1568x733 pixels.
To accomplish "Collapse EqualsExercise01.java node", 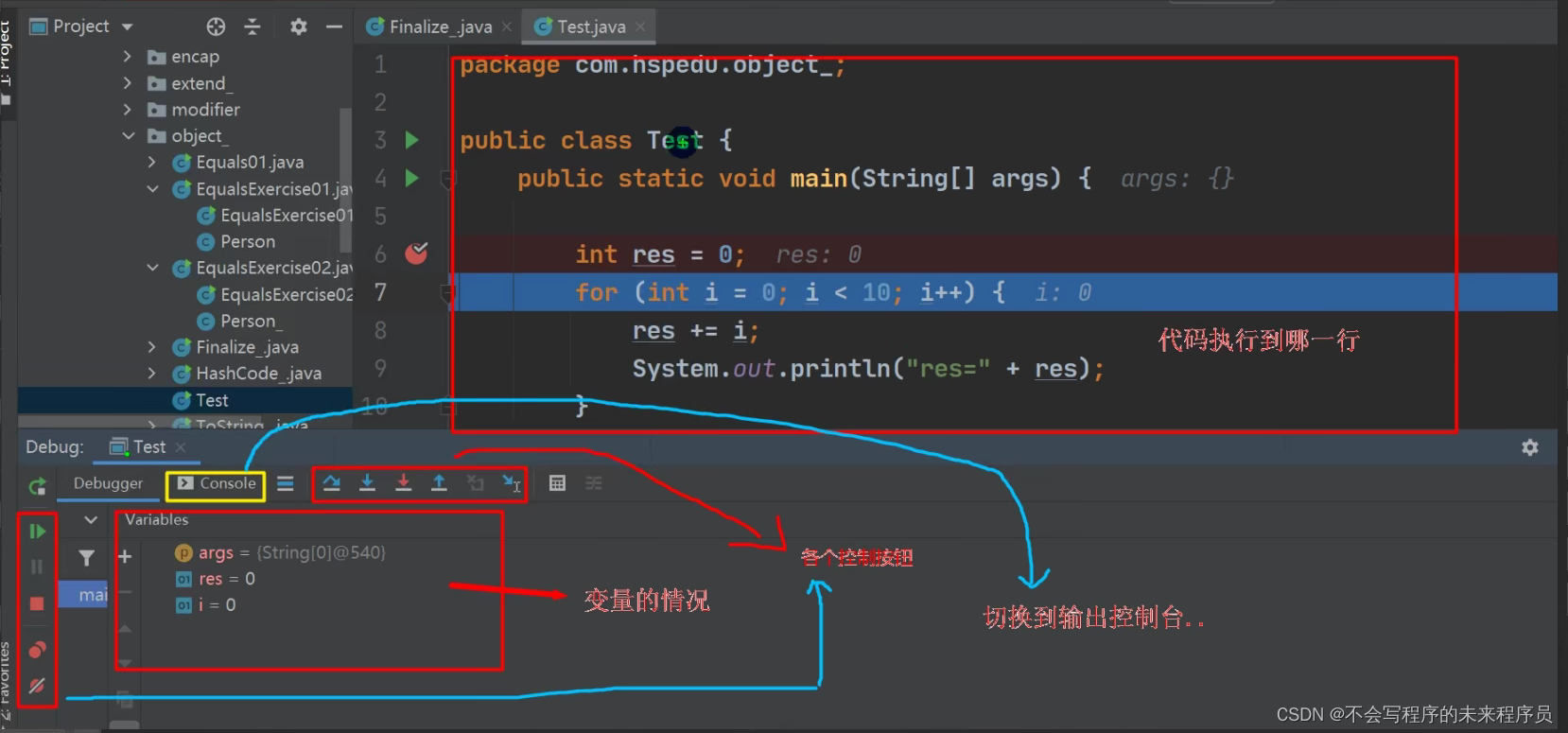I will pyautogui.click(x=152, y=189).
